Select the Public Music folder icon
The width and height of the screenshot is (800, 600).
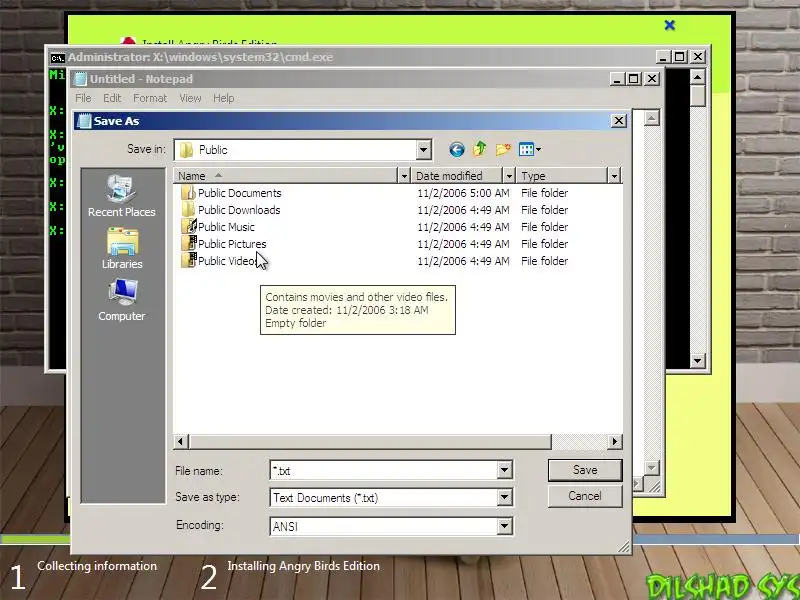[x=189, y=227]
